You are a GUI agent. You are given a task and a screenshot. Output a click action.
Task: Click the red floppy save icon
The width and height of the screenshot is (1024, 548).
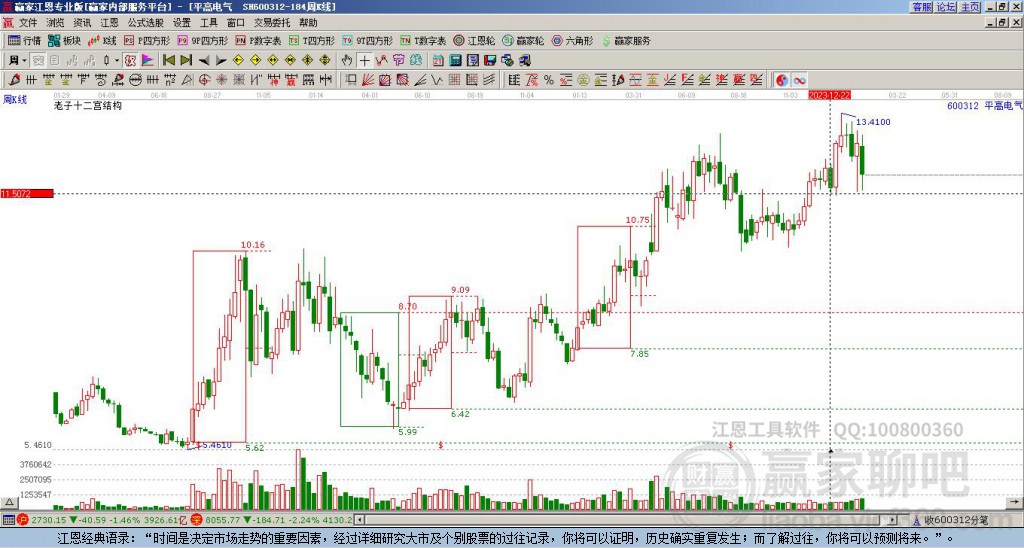490,61
